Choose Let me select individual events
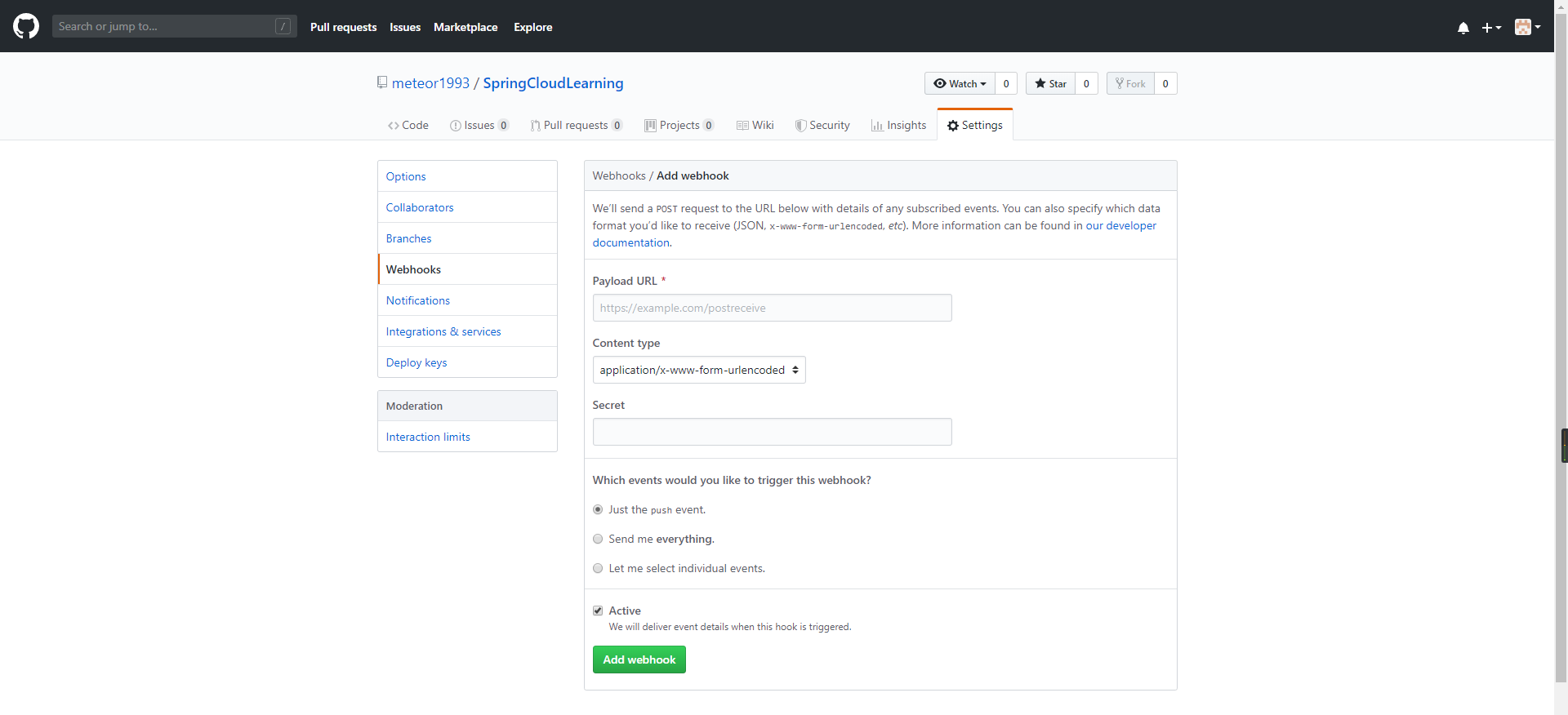1568x715 pixels. (598, 568)
